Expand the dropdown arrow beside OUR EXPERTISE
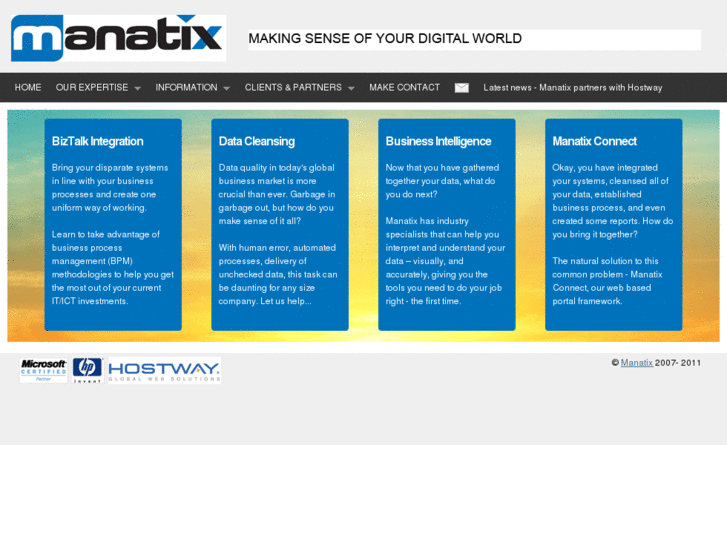The width and height of the screenshot is (727, 545). click(137, 88)
